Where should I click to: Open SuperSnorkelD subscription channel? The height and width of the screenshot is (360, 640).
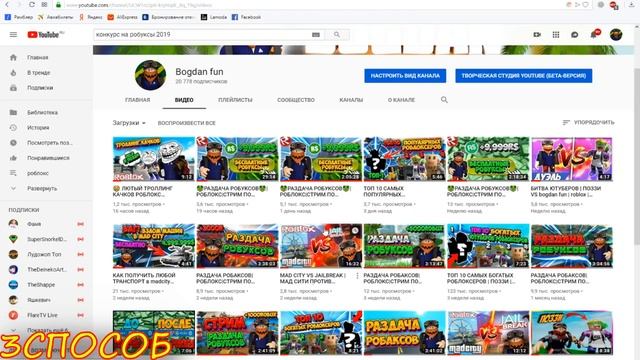click(46, 239)
